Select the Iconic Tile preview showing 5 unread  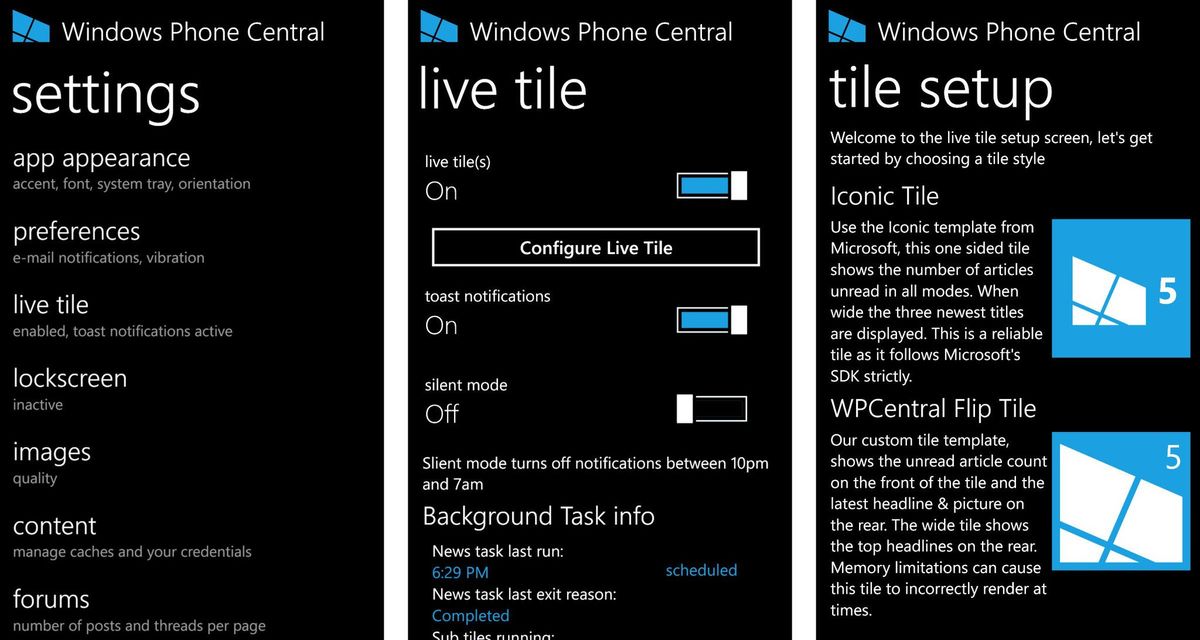[1120, 288]
